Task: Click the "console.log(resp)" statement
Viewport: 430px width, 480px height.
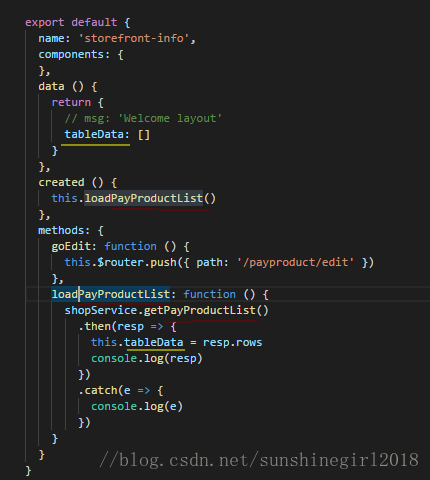Action: click(x=147, y=359)
